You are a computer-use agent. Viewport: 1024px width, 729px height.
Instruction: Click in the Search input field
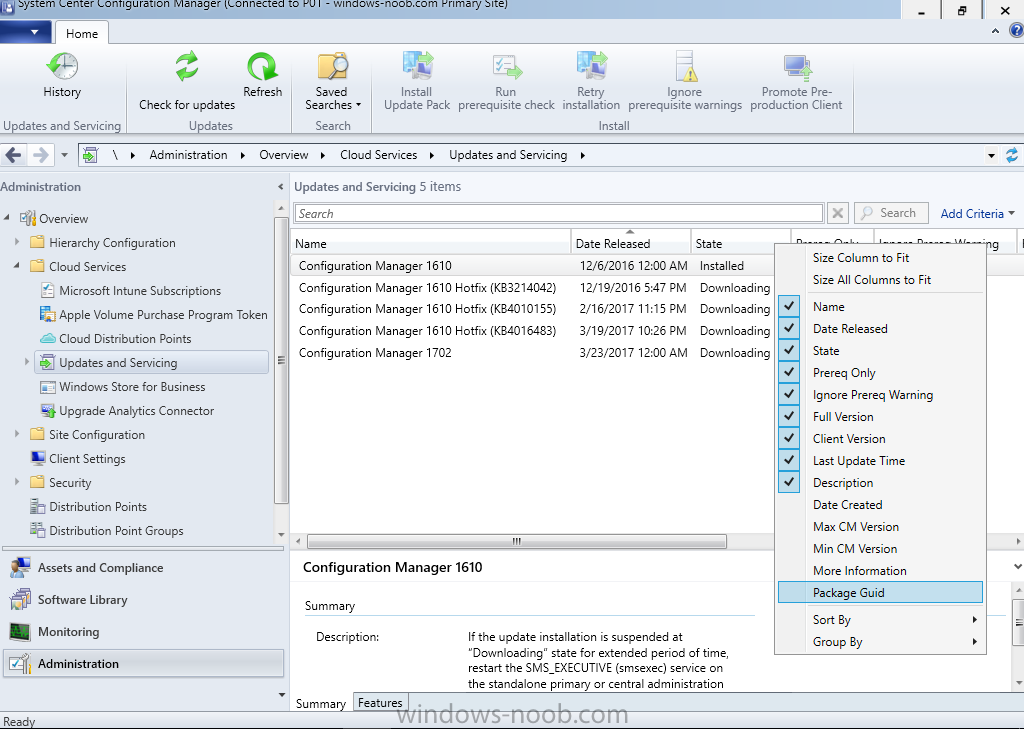(x=559, y=214)
